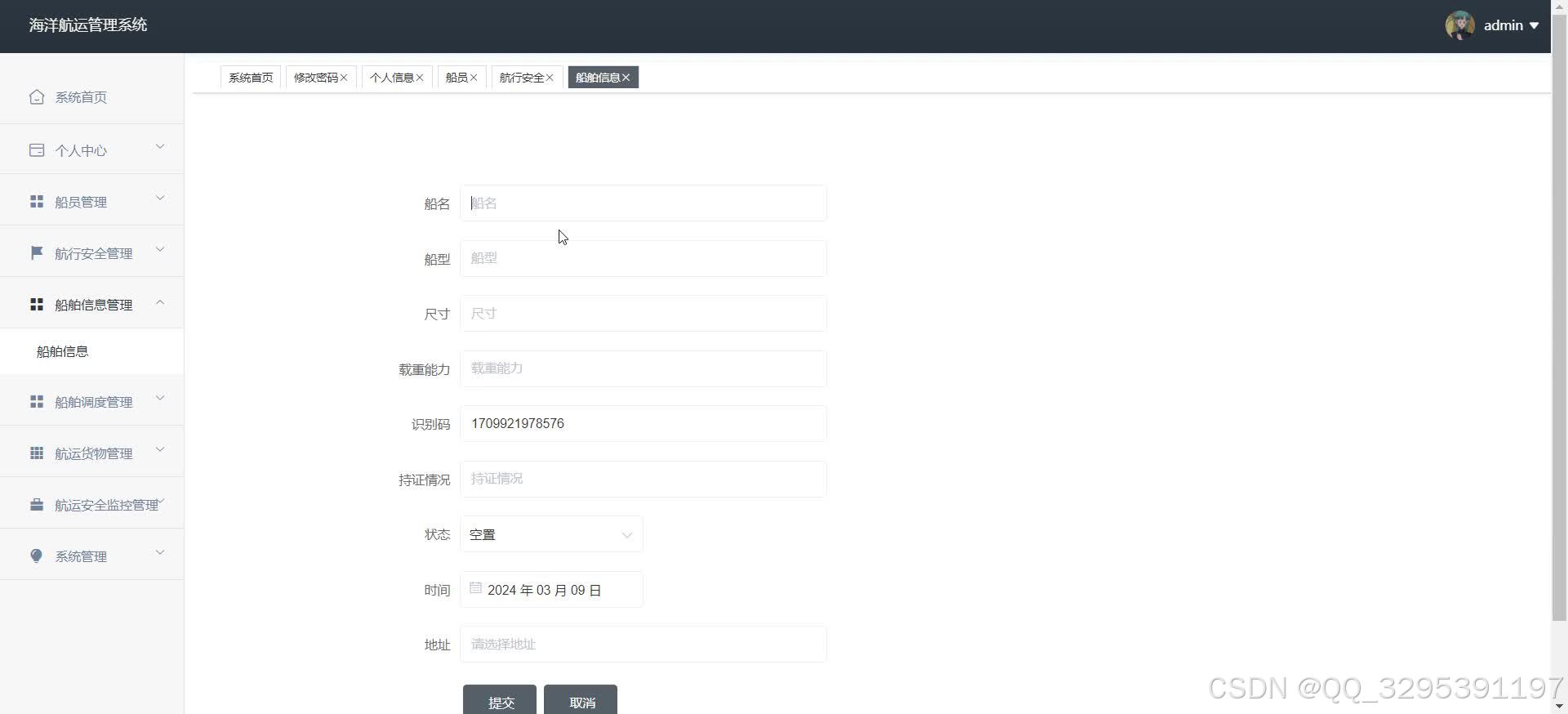Viewport: 1568px width, 714px height.
Task: Click the grid icon beside 船员管理
Action: 37,201
